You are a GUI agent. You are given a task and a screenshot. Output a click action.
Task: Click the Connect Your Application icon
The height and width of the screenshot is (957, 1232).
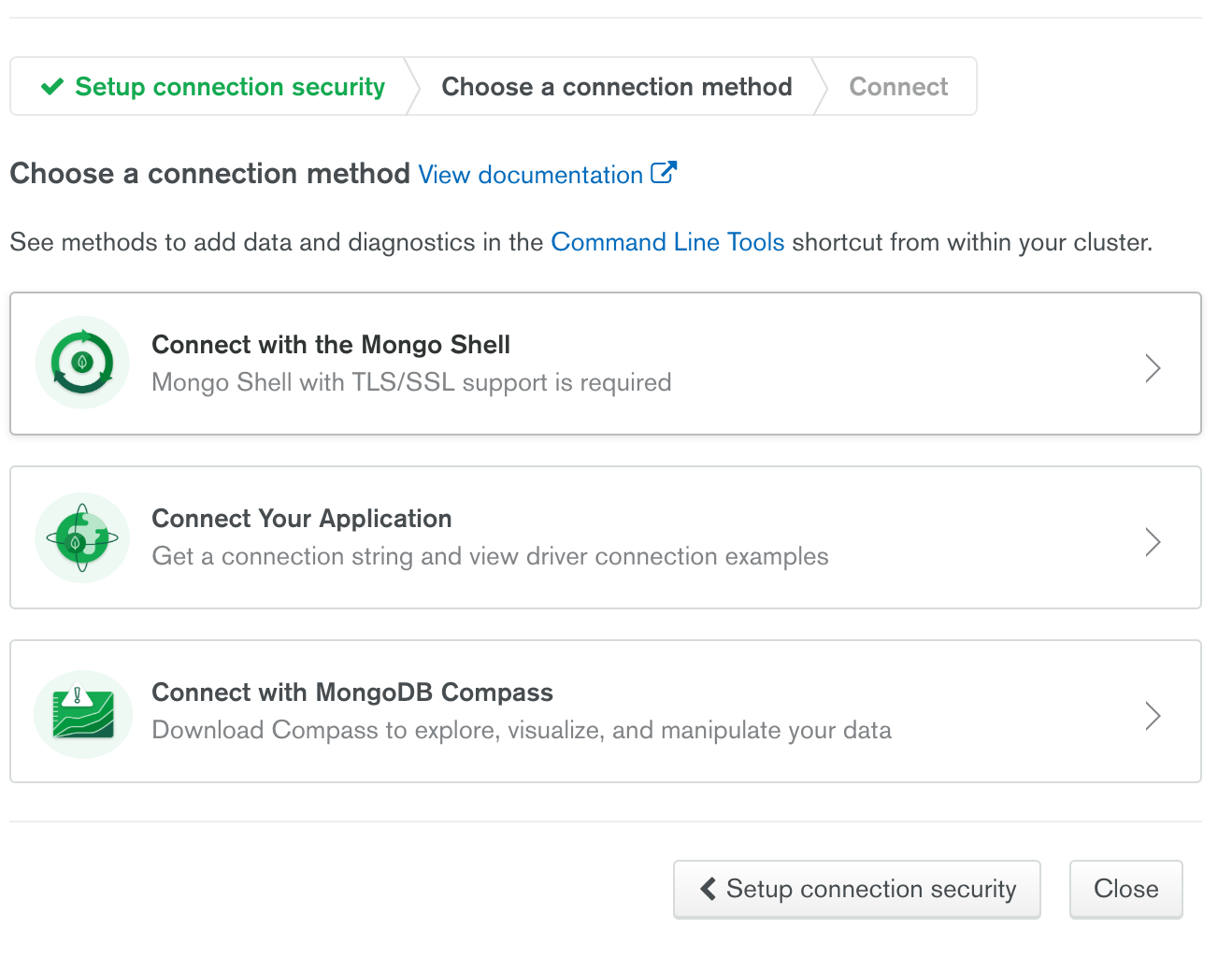[x=82, y=536]
